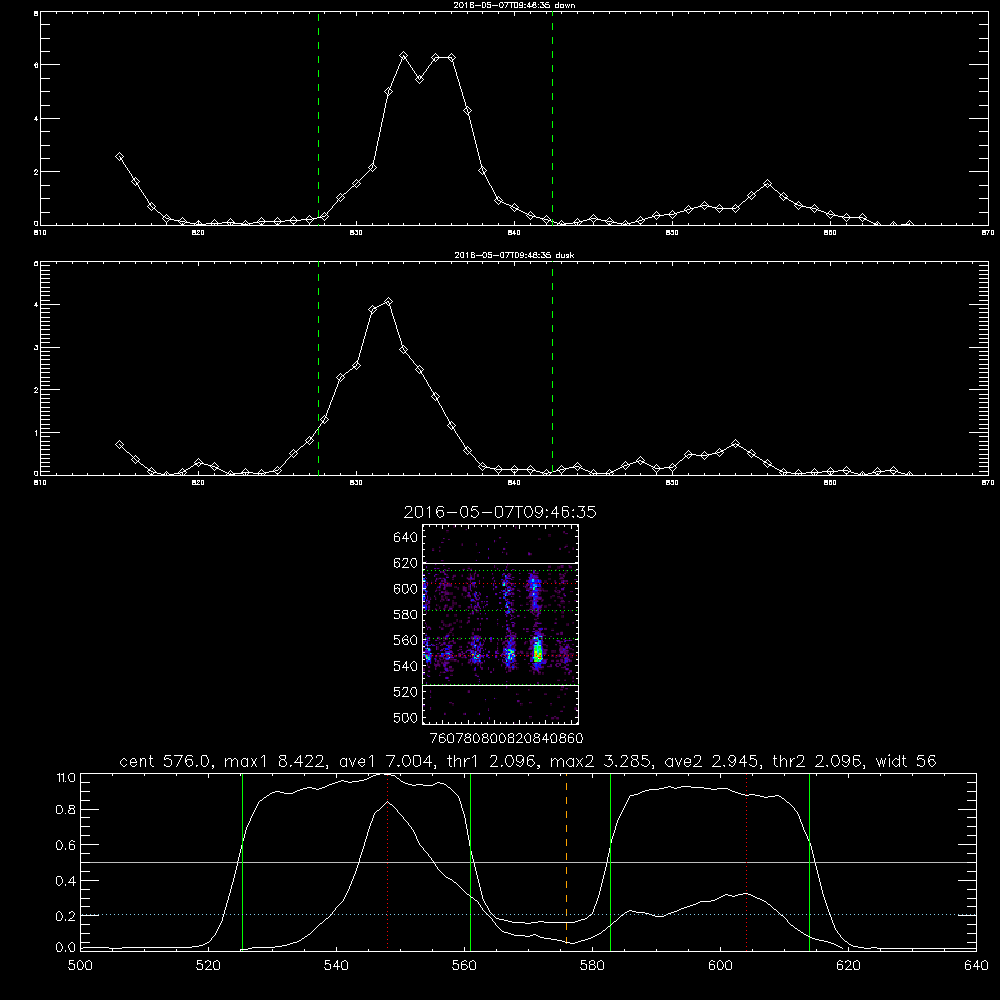
Task: Click y-axis label 0.4 on bottom profile plot
Action: coord(66,881)
